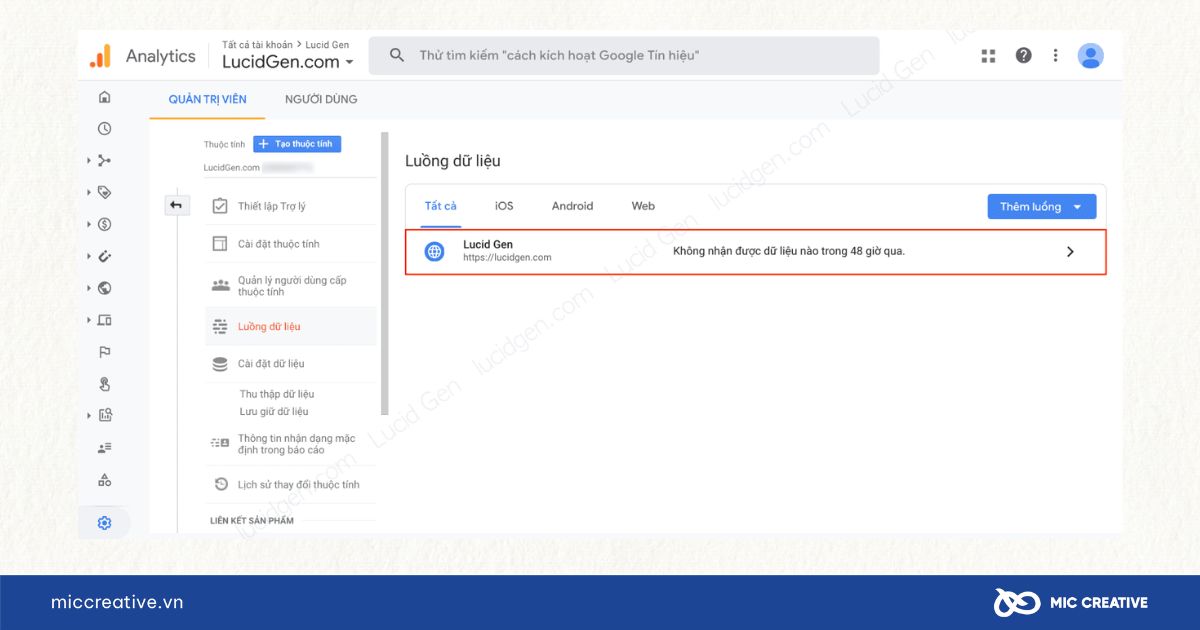Select the Android streams tab
The width and height of the screenshot is (1200, 630).
point(572,206)
